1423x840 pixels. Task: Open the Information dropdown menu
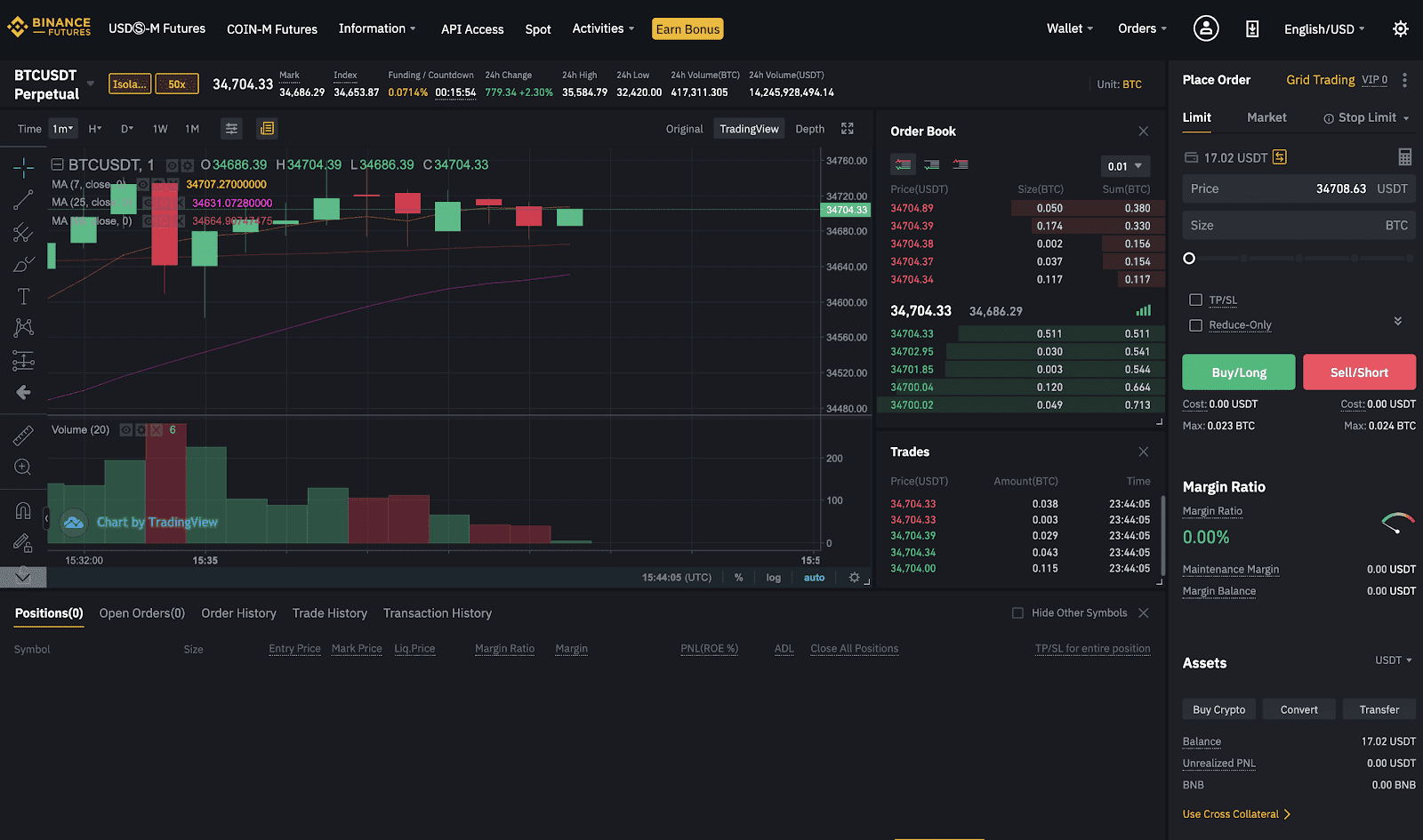coord(377,28)
